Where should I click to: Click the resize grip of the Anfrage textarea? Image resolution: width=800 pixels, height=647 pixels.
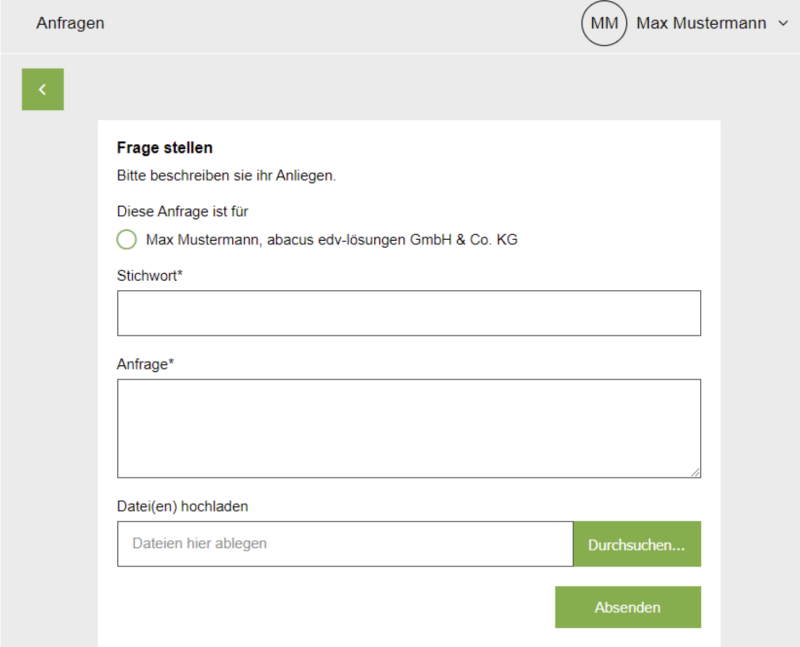[695, 472]
